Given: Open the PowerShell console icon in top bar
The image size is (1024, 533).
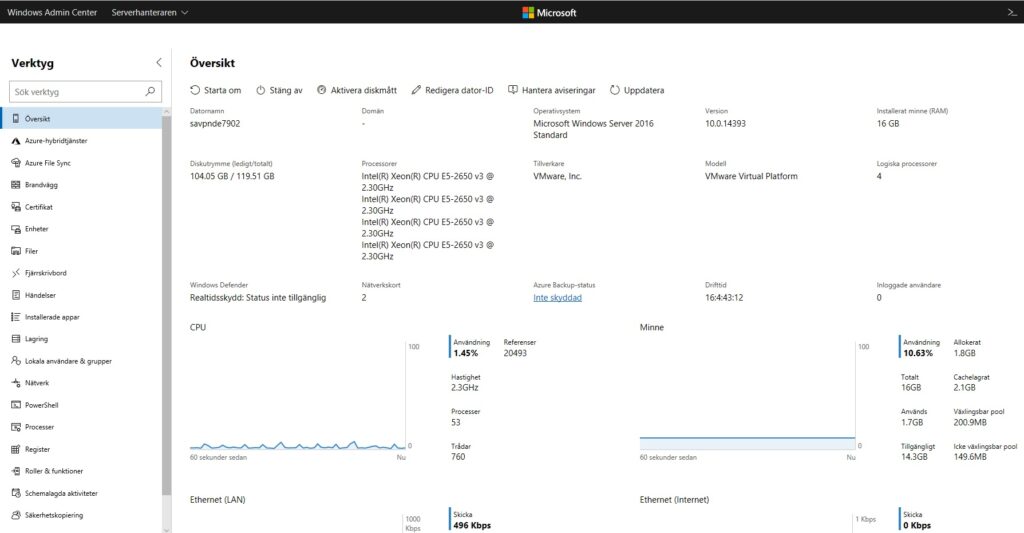Looking at the screenshot, I should (1012, 12).
